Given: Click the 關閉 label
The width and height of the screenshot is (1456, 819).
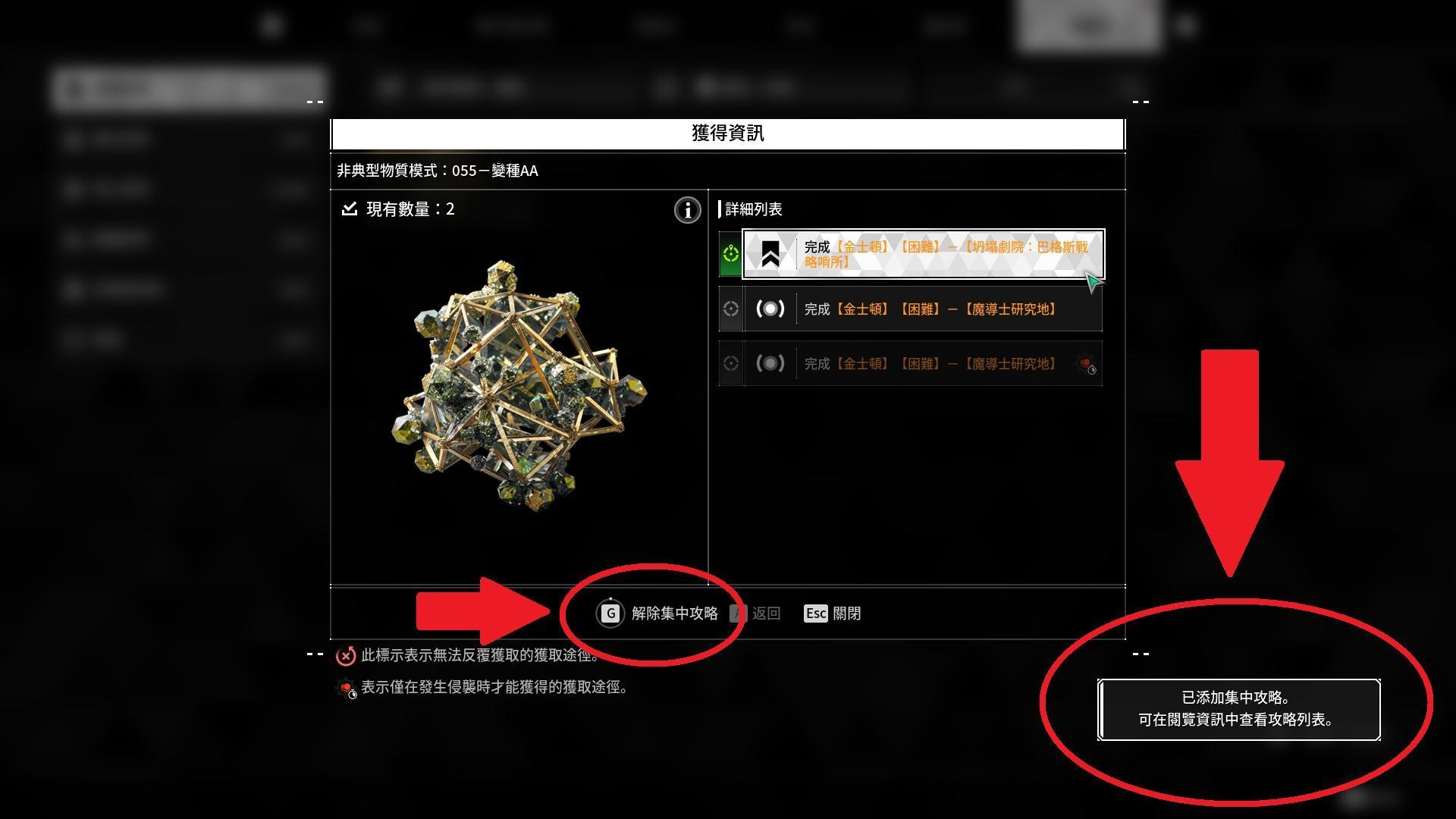Looking at the screenshot, I should click(x=846, y=613).
